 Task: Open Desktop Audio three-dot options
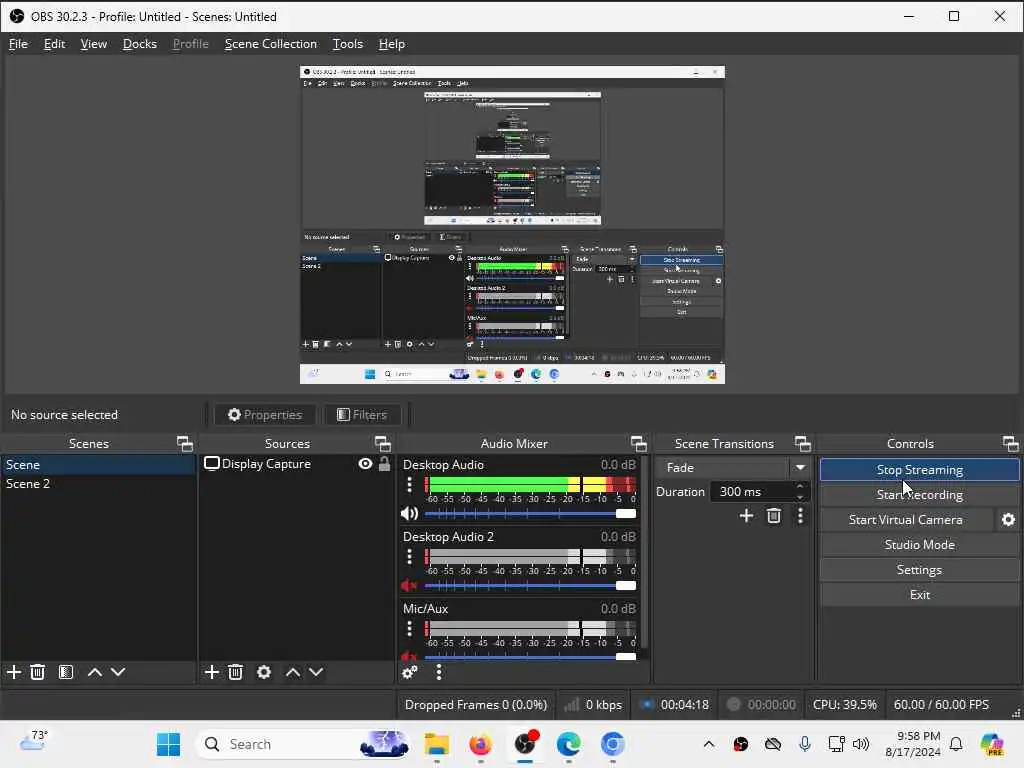(x=409, y=485)
